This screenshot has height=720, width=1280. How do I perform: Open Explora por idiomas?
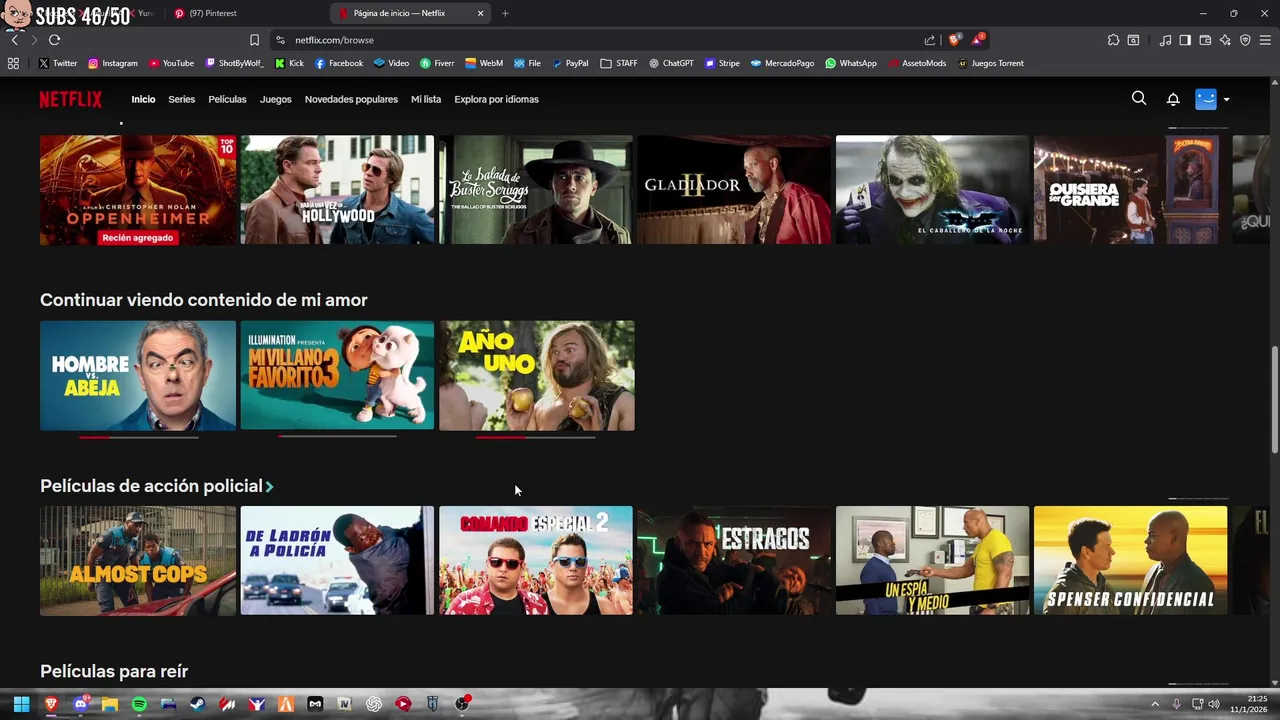(x=496, y=99)
